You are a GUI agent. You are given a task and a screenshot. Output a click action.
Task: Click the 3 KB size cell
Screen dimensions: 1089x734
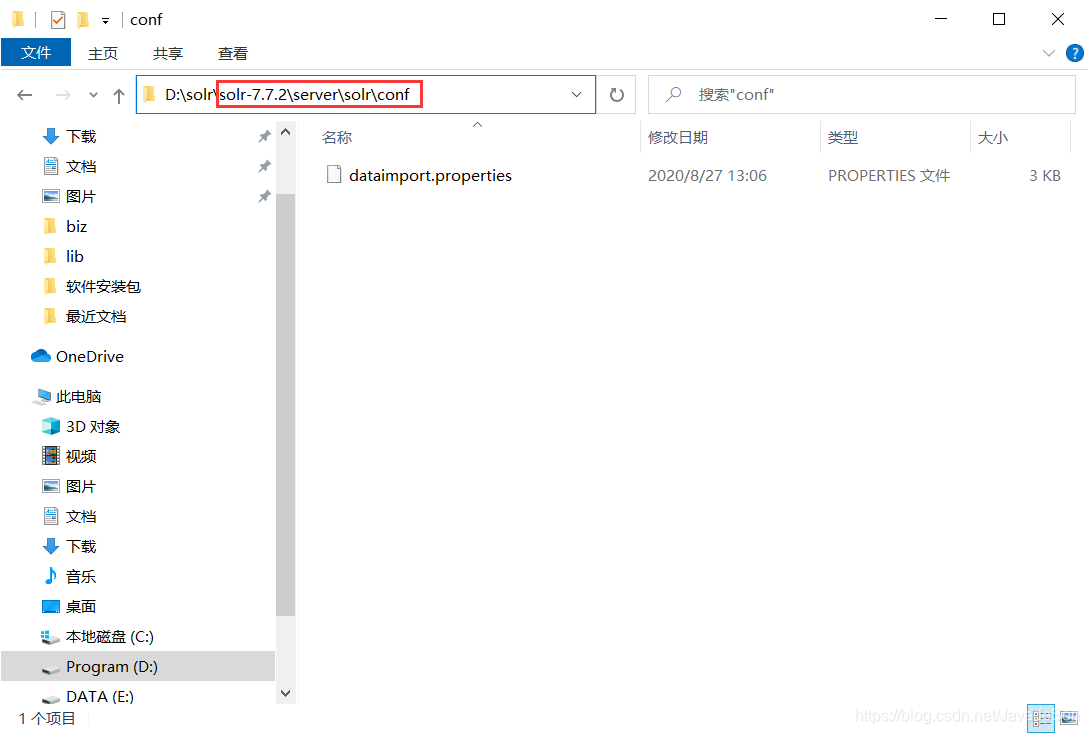click(x=1045, y=176)
